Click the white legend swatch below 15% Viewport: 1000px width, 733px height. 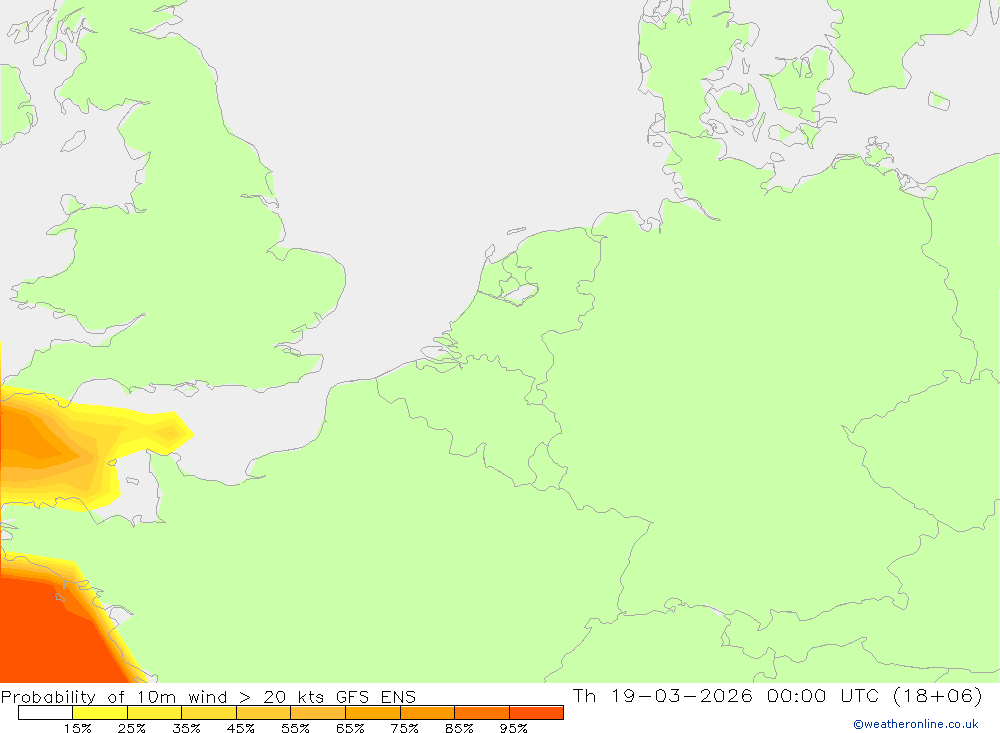pos(45,713)
